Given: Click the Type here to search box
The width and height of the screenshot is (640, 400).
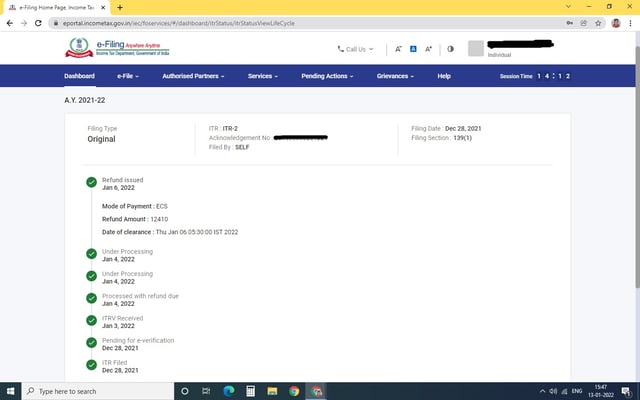Looking at the screenshot, I should (98, 391).
